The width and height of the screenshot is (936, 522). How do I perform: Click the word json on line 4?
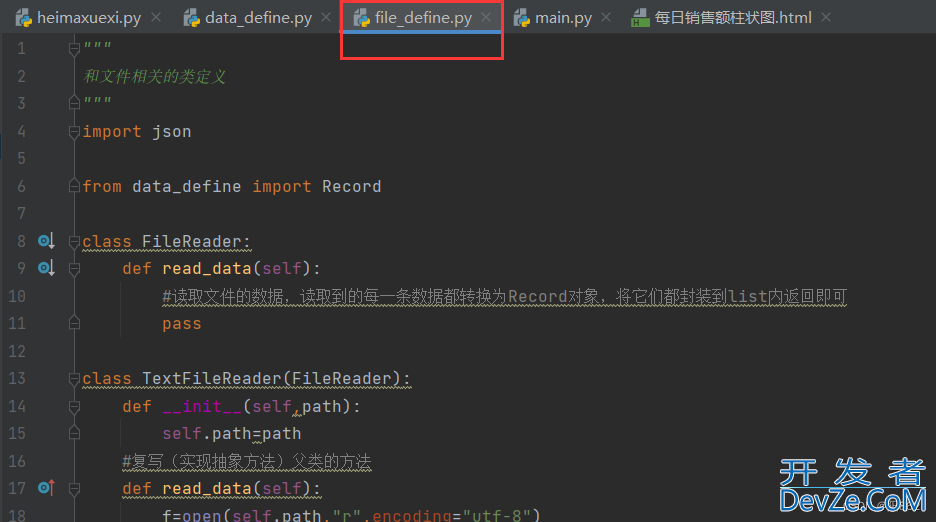171,131
